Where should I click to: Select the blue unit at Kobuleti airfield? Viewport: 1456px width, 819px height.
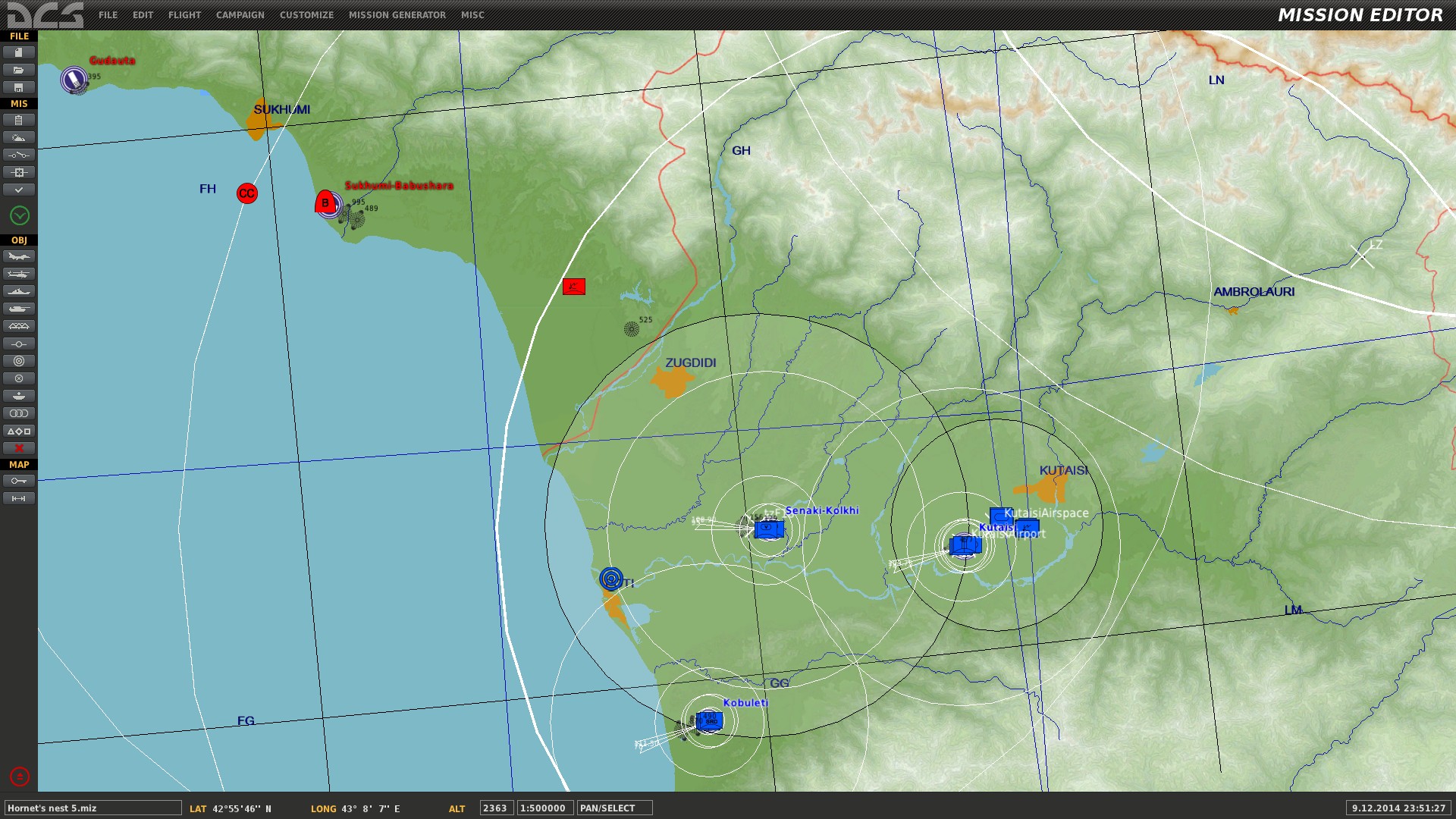click(709, 720)
